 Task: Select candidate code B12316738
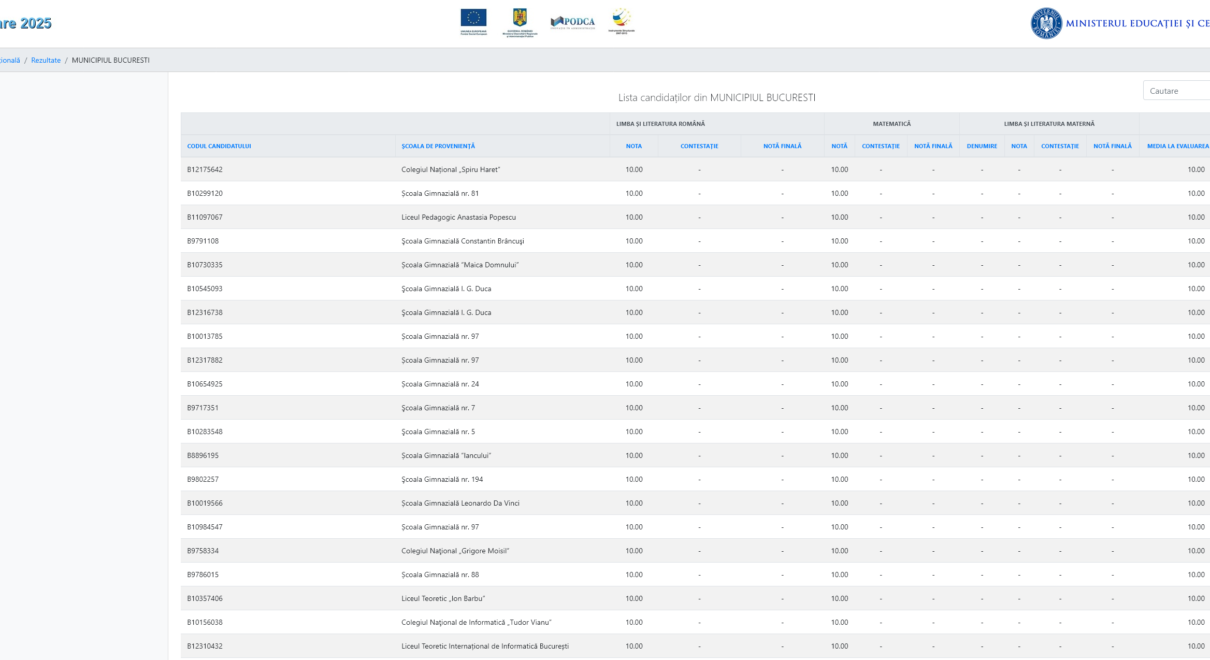[x=205, y=313]
